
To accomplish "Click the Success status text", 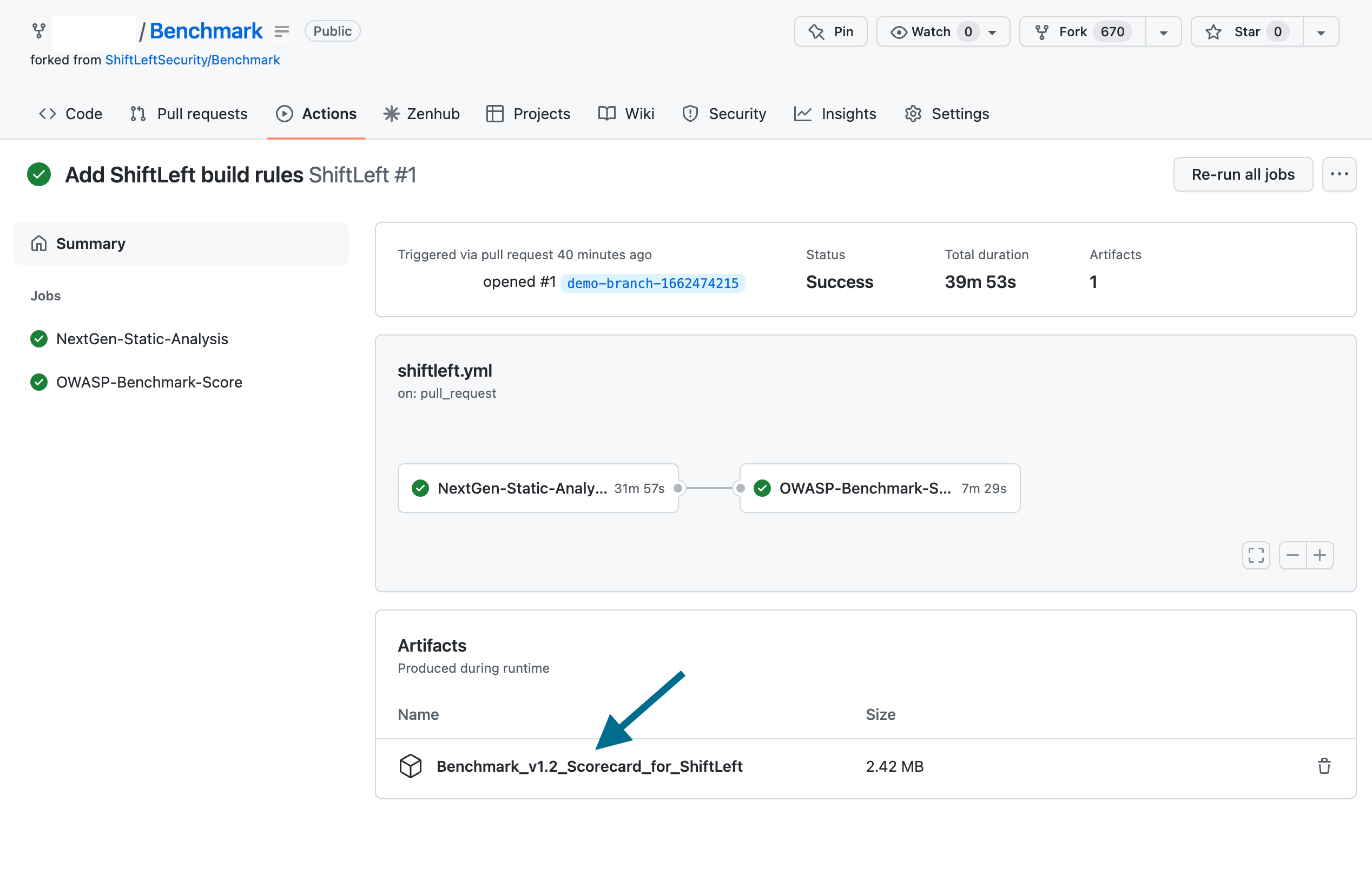I will tap(840, 283).
